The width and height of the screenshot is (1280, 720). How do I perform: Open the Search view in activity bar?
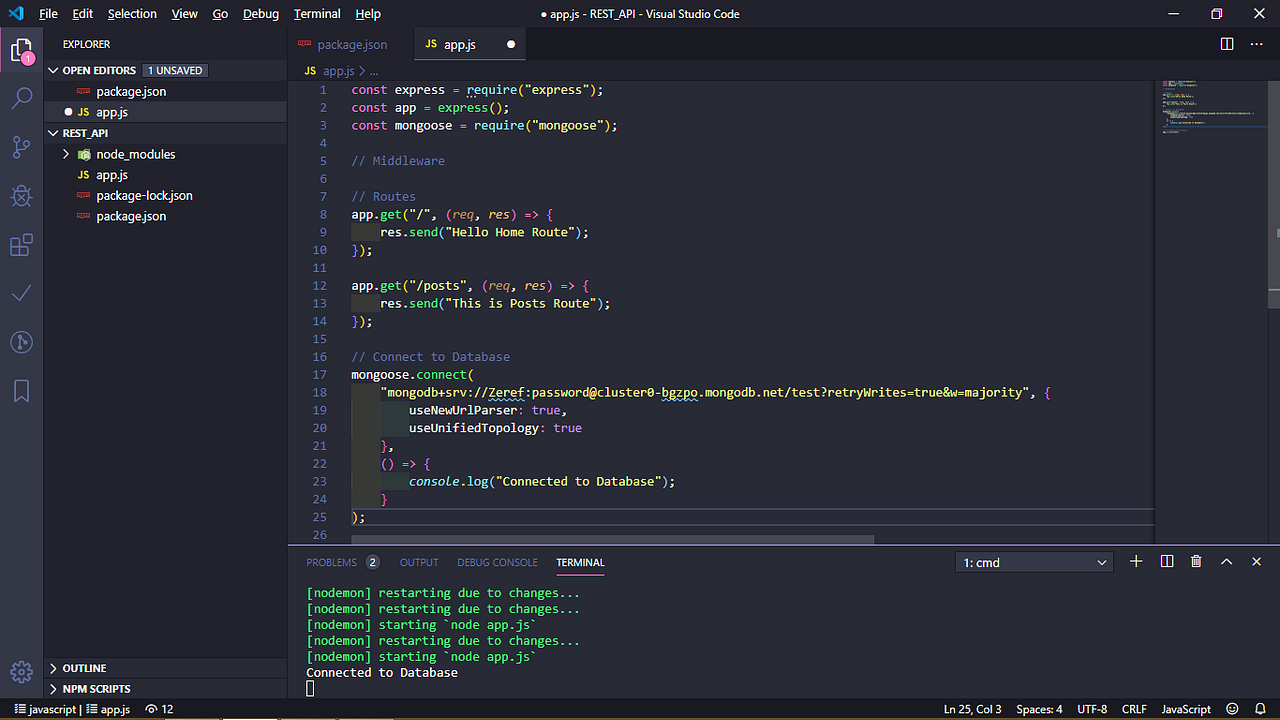(x=21, y=98)
